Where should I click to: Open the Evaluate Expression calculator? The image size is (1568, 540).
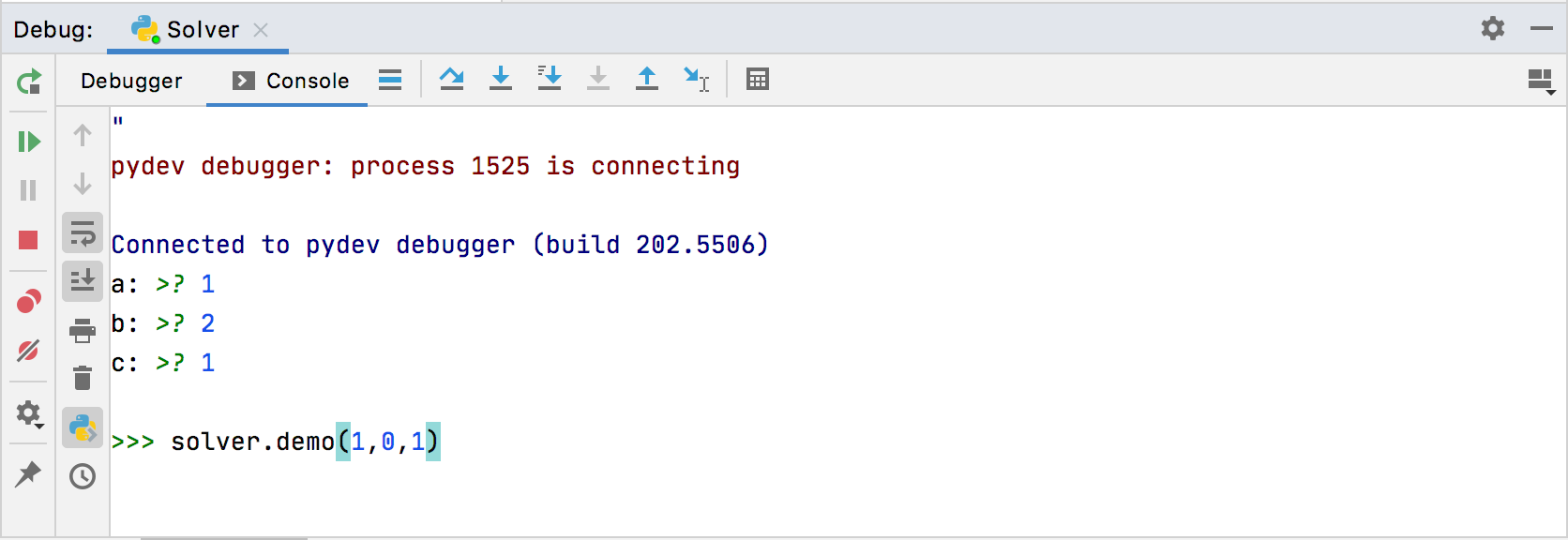[x=758, y=80]
